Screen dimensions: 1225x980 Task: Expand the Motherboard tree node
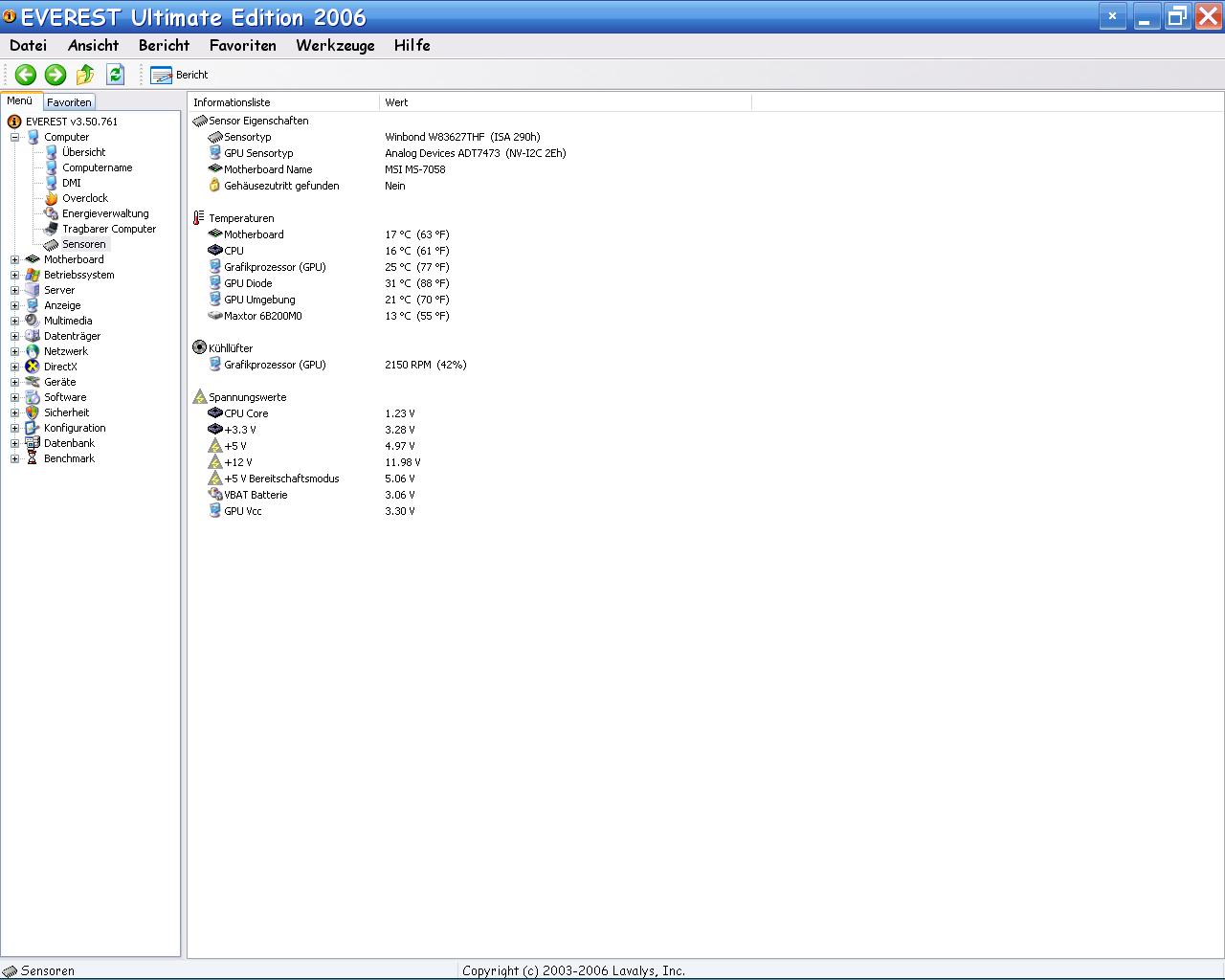(x=15, y=259)
